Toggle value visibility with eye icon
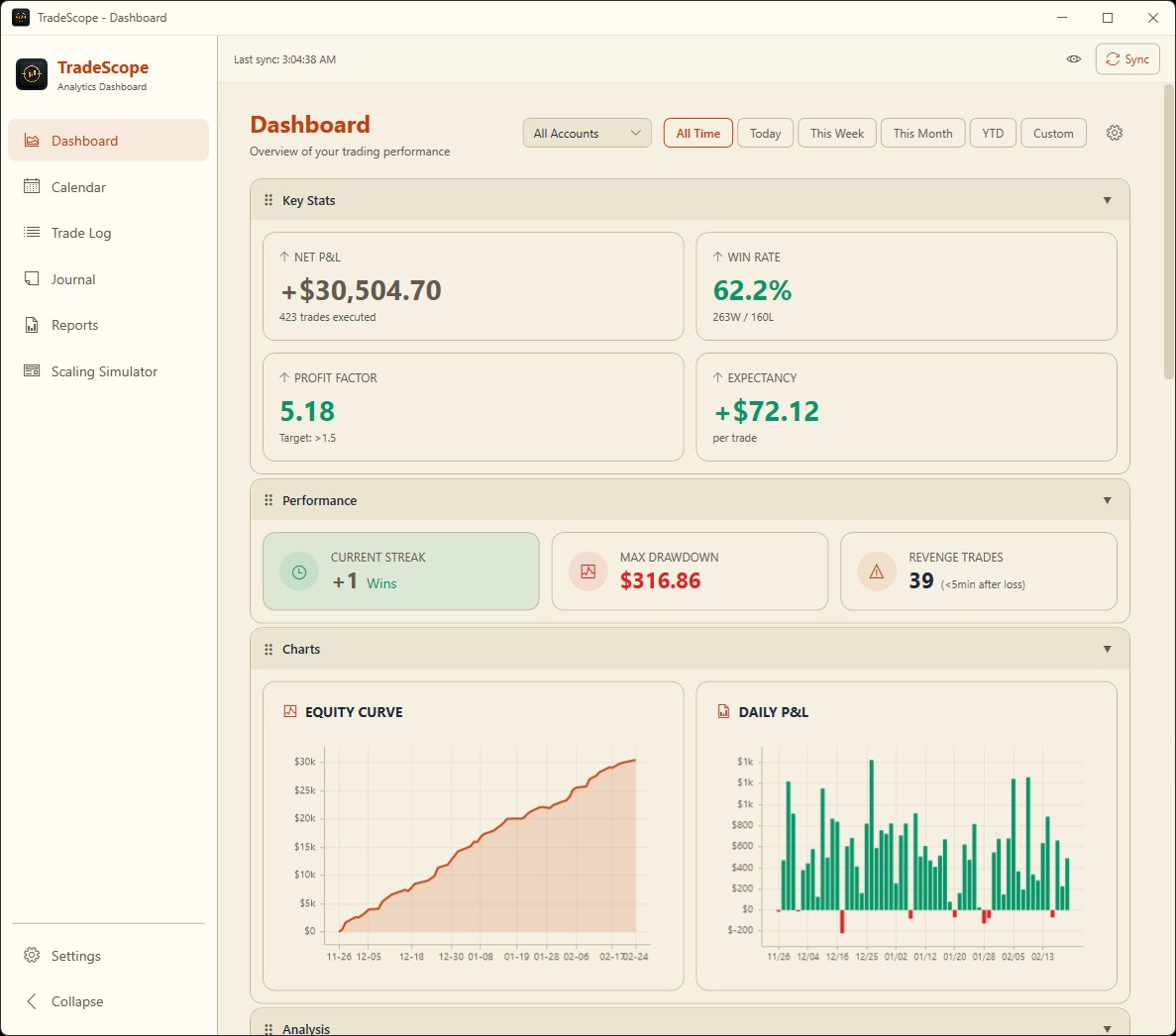Image resolution: width=1176 pixels, height=1036 pixels. 1073,59
